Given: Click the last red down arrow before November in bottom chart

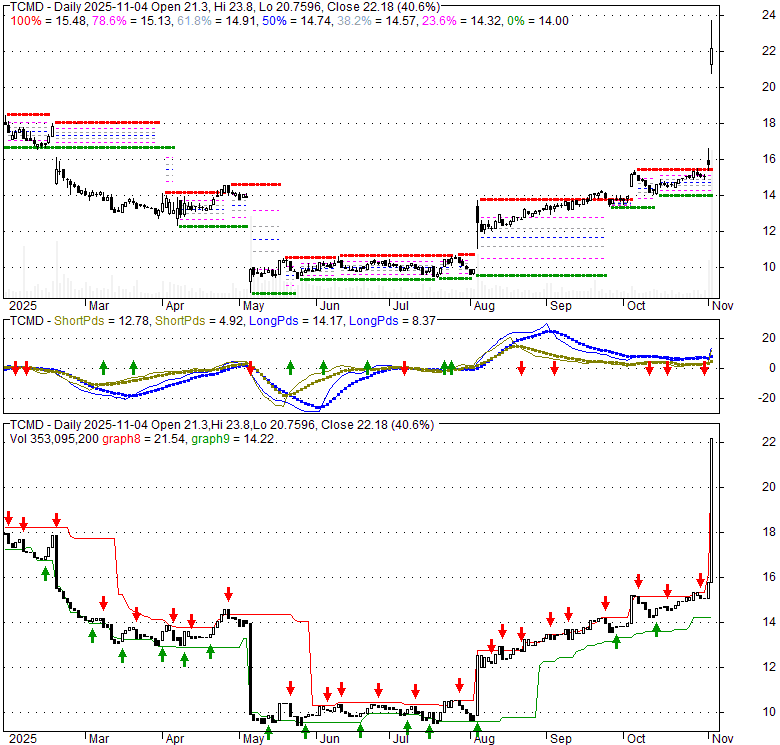Looking at the screenshot, I should [x=700, y=580].
